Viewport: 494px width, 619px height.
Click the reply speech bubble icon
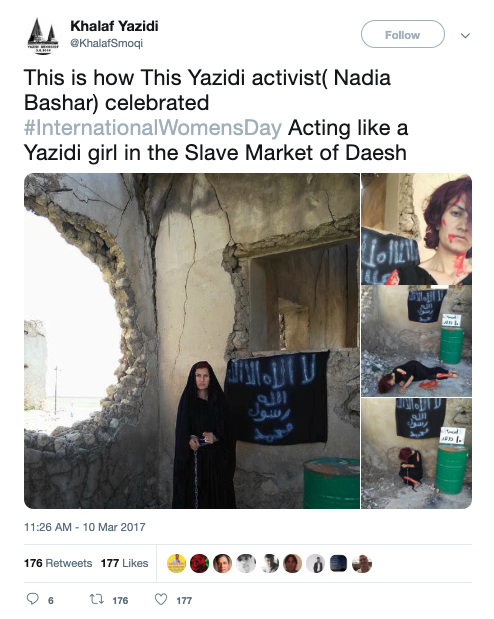pos(32,599)
